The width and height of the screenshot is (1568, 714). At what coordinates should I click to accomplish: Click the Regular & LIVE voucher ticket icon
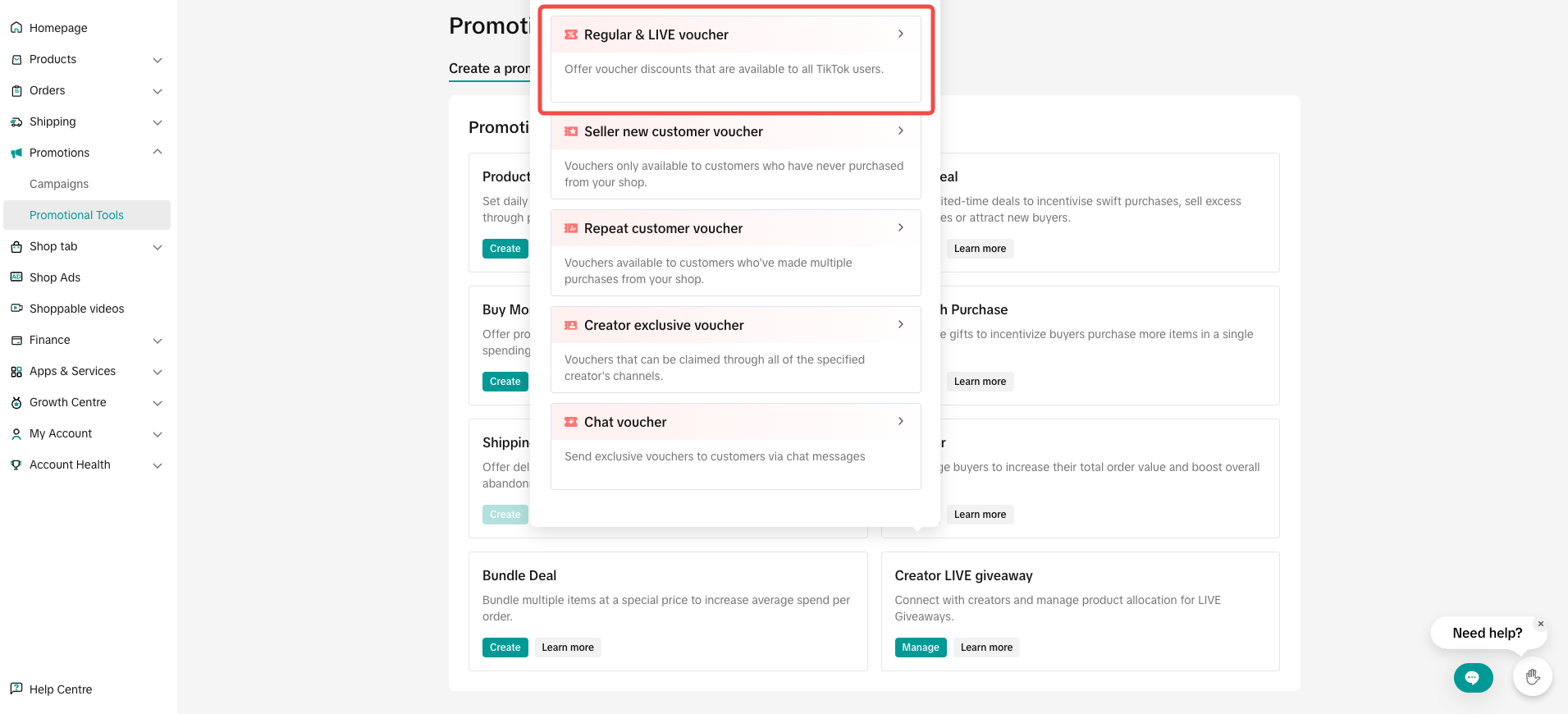click(x=571, y=34)
